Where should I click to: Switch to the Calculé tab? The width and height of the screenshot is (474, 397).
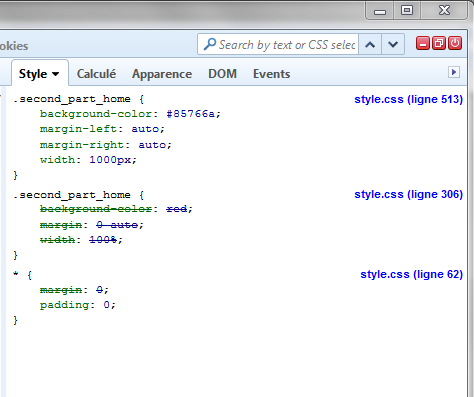(x=96, y=74)
